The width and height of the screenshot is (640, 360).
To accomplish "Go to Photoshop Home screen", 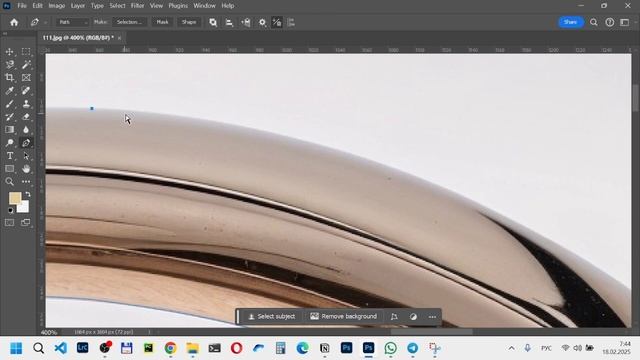I will [14, 22].
